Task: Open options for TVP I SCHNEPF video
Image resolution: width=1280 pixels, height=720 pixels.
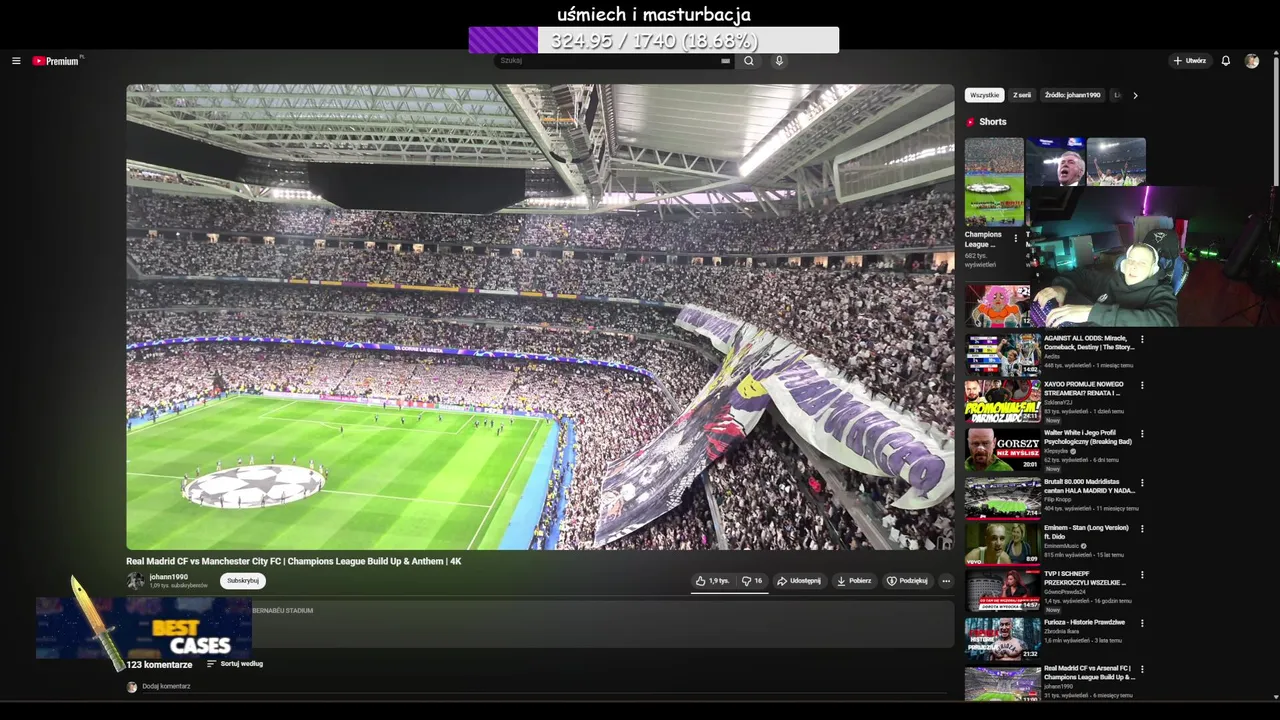Action: click(1142, 575)
